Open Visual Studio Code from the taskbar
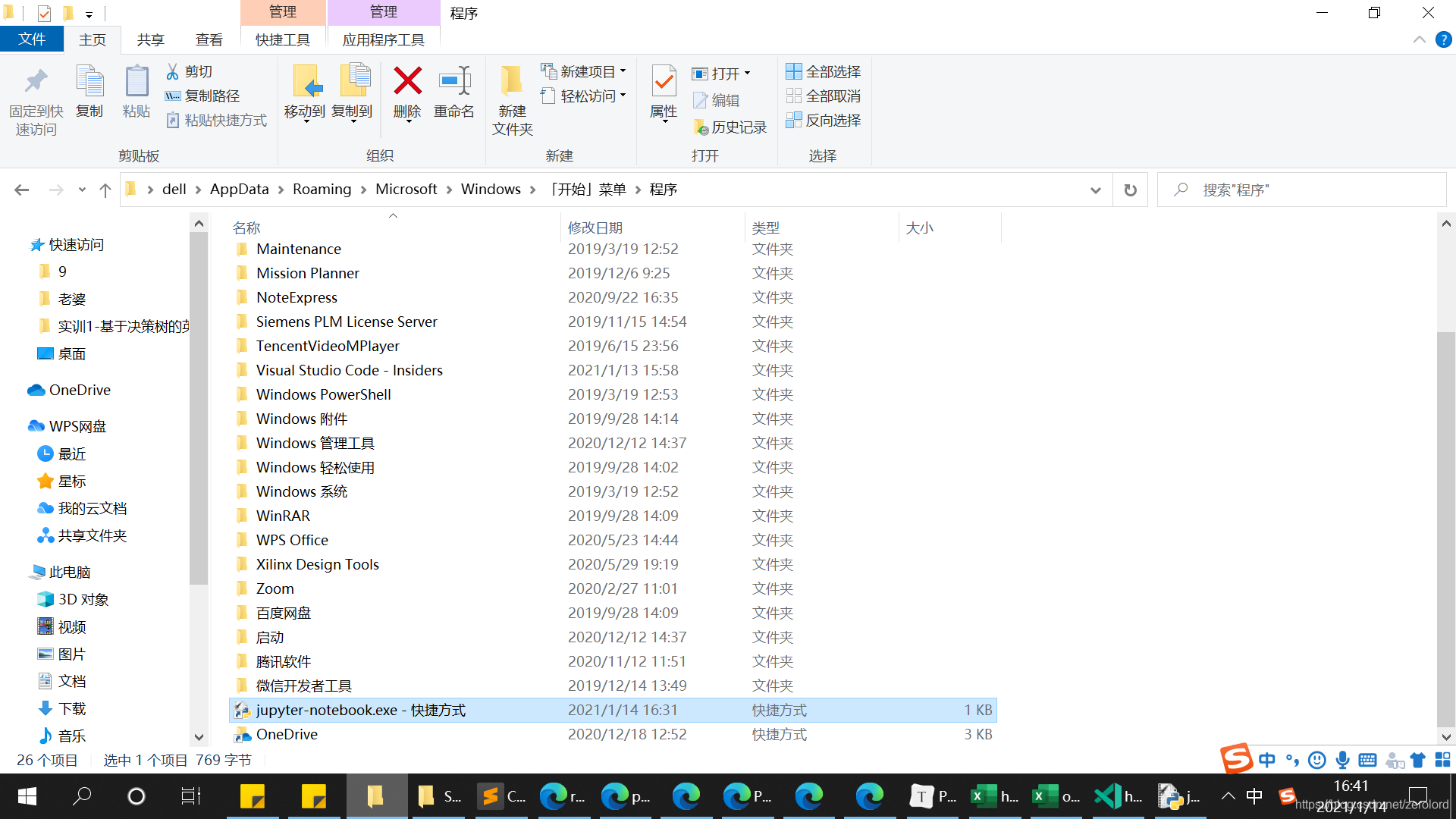 (1118, 796)
